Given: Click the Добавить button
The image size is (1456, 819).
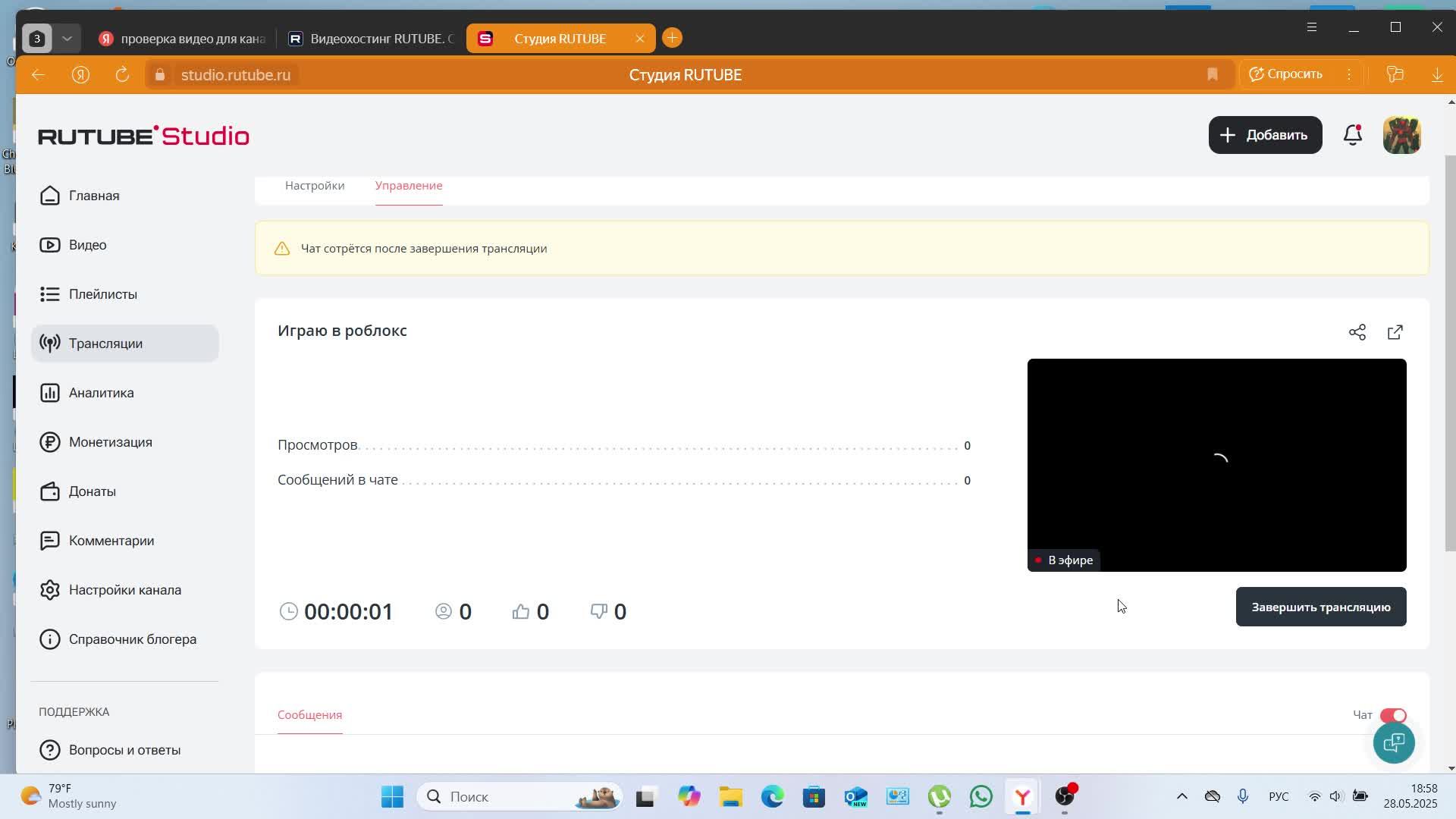Looking at the screenshot, I should 1264,135.
